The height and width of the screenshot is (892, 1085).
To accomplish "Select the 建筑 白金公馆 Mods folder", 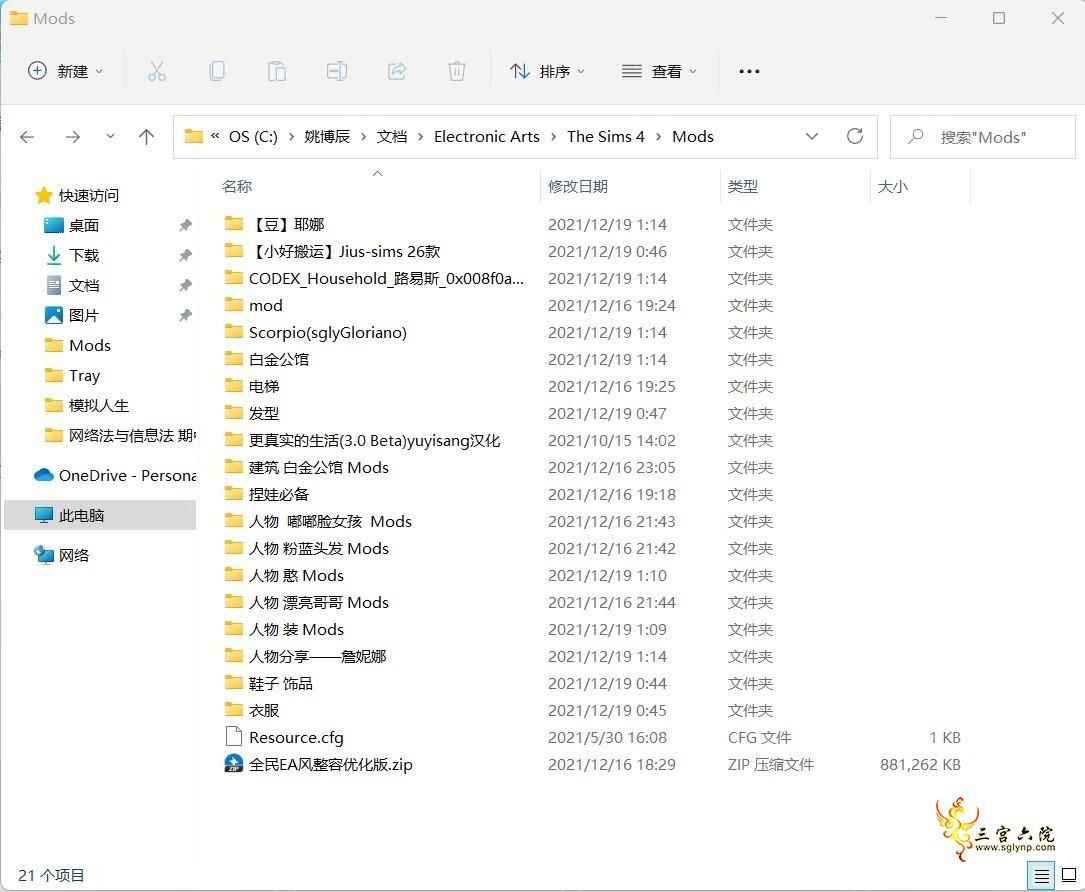I will [x=307, y=467].
